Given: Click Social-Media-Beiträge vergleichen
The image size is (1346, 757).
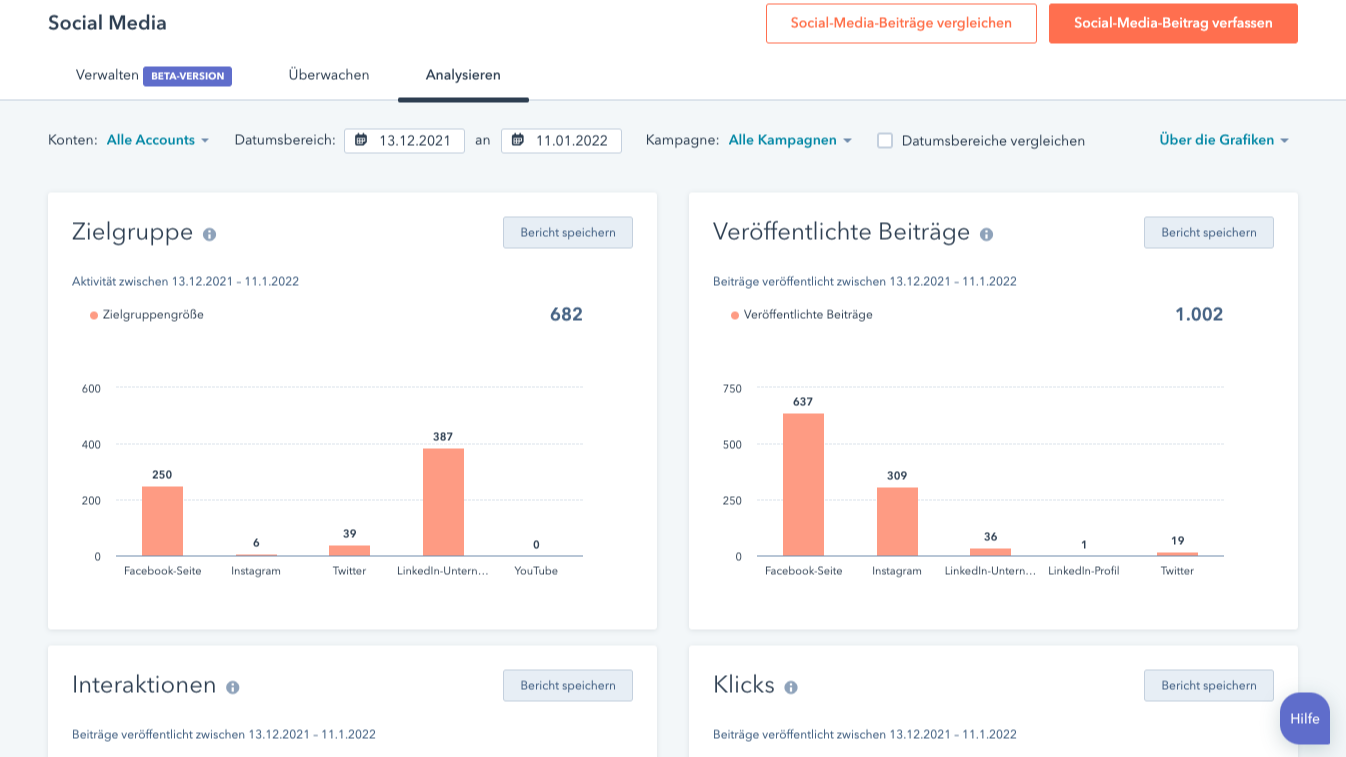Looking at the screenshot, I should 901,22.
